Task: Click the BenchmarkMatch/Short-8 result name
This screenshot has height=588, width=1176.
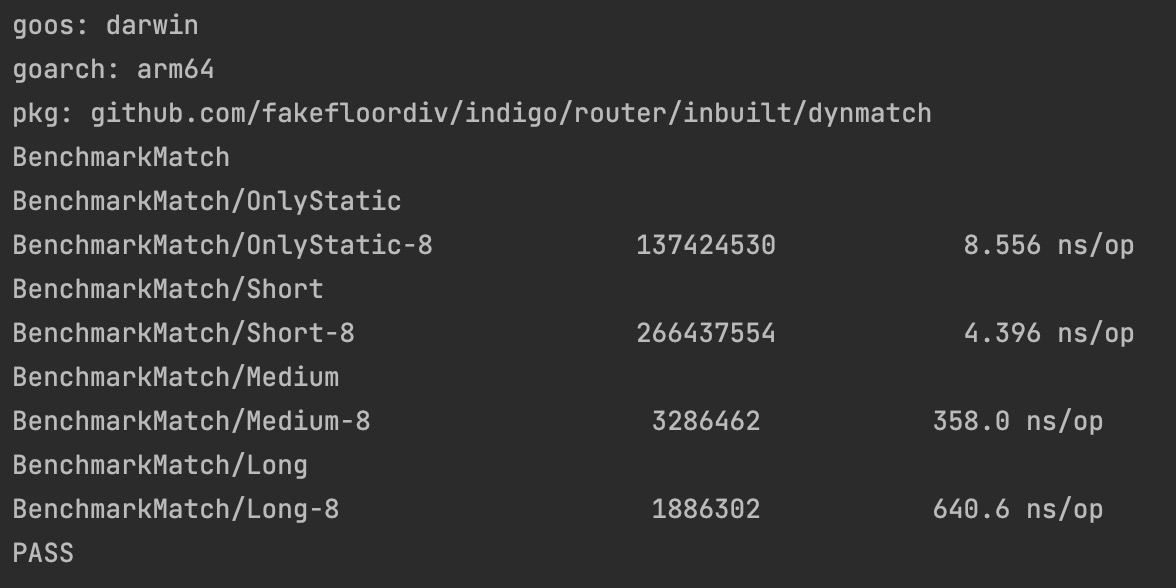Action: pos(184,333)
